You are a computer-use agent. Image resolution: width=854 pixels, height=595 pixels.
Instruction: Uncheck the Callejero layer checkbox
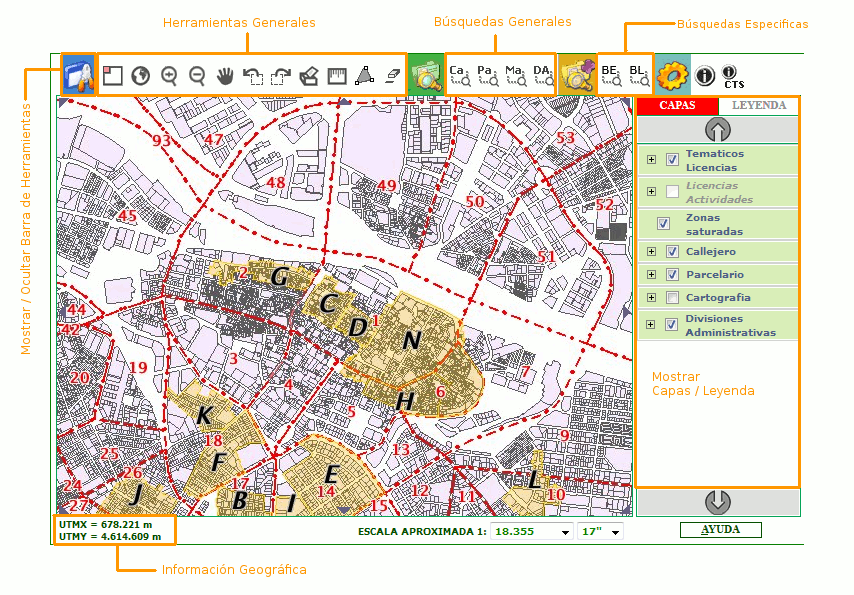[x=673, y=251]
